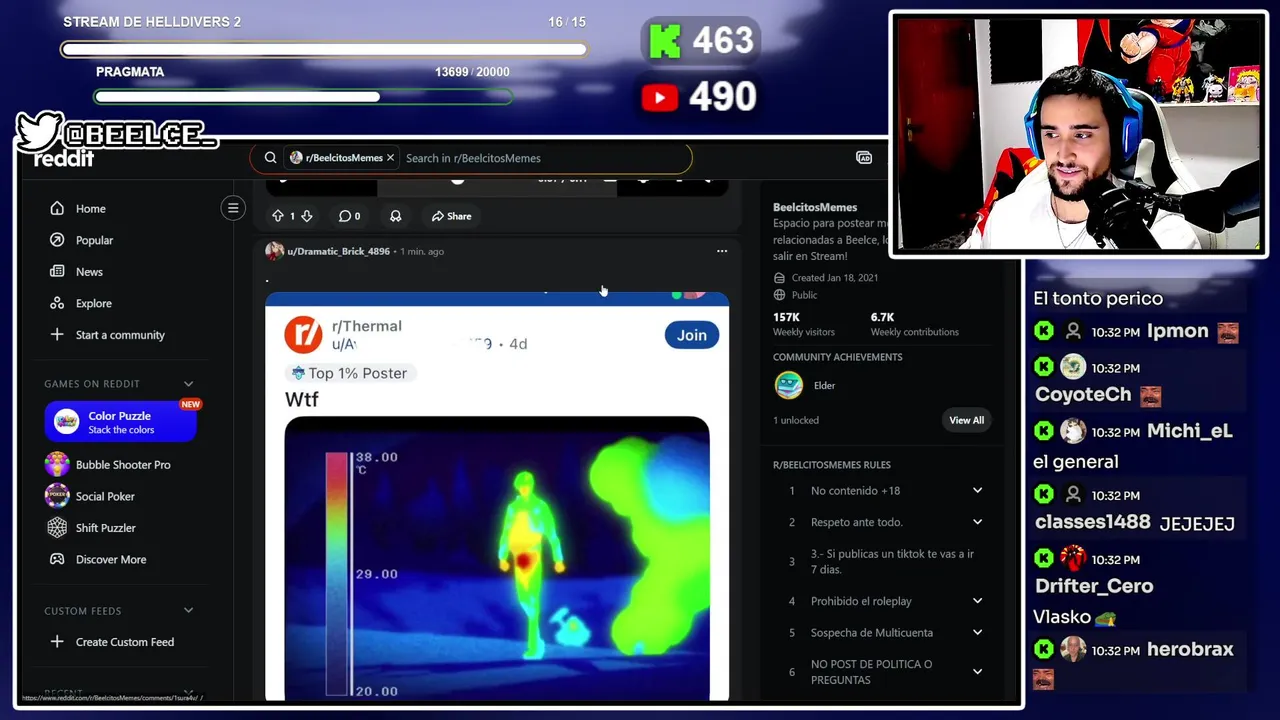Click the r/Thermal community icon
Screen dimensions: 1280x720
(303, 335)
